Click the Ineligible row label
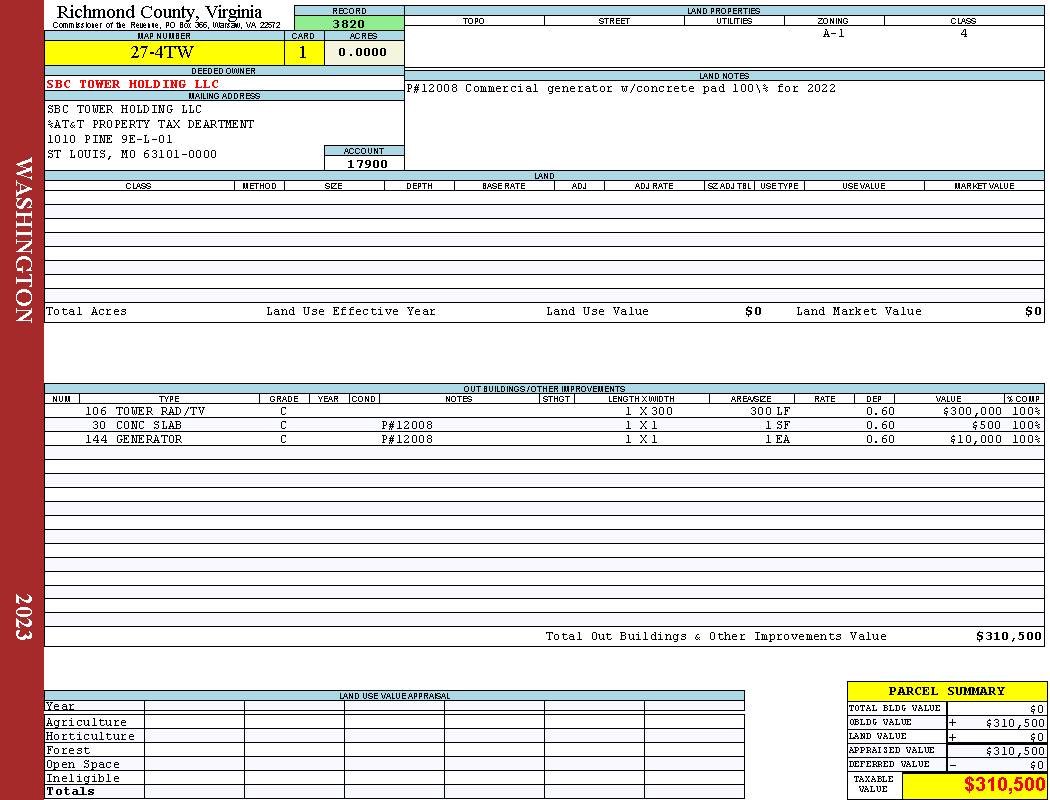Viewport: 1050px width, 800px height. point(82,778)
